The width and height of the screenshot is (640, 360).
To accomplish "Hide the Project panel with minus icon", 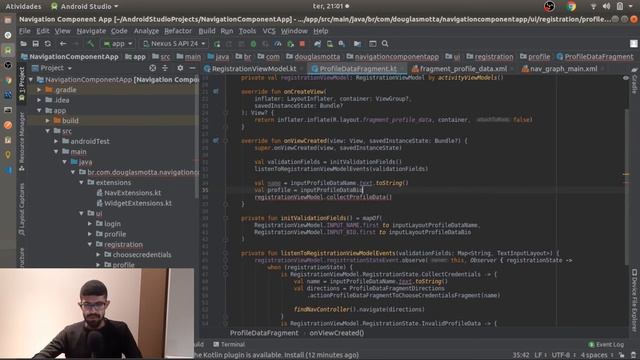I will [192, 68].
